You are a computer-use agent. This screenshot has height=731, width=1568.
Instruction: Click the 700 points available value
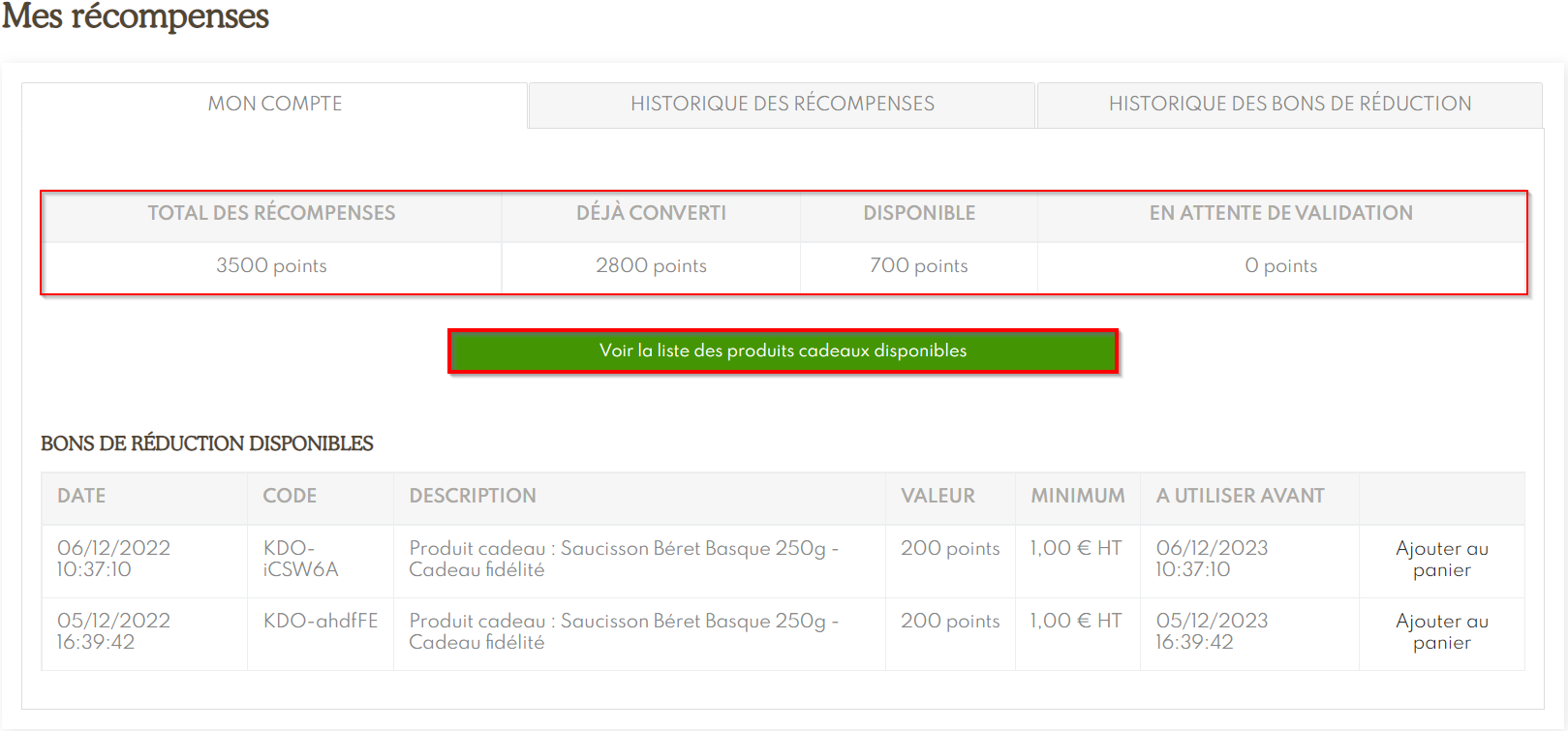918,265
